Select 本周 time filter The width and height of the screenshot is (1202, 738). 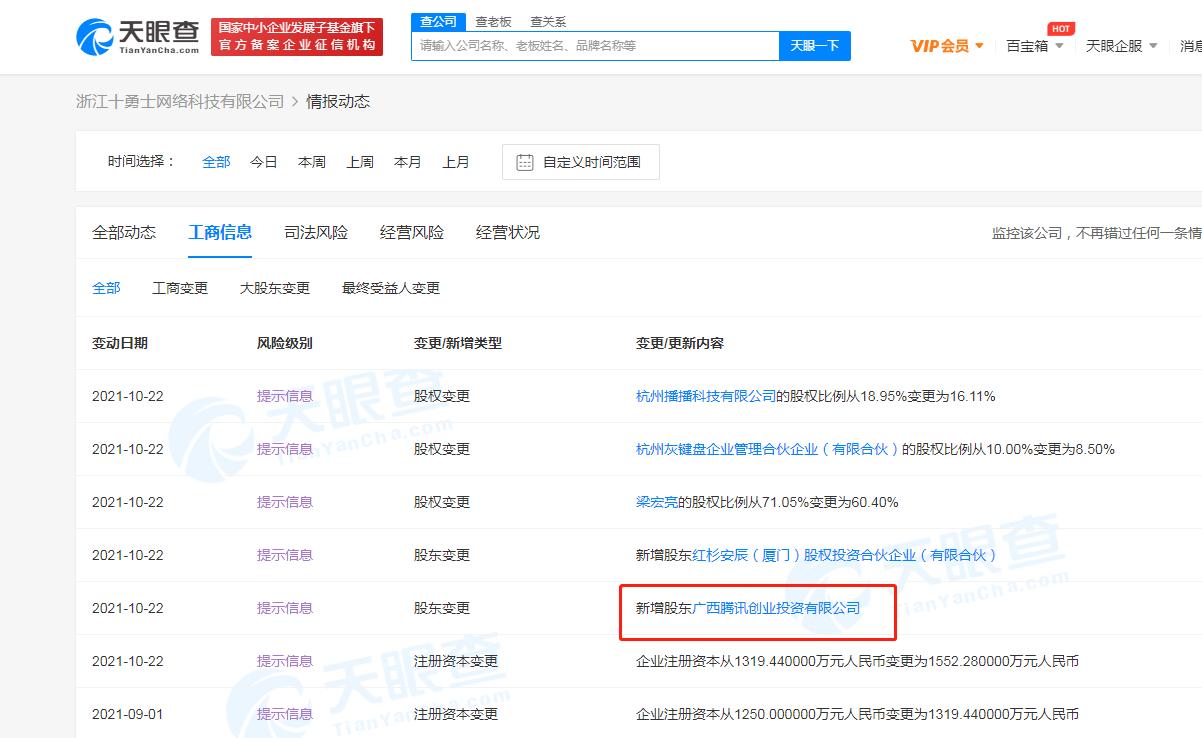point(312,162)
